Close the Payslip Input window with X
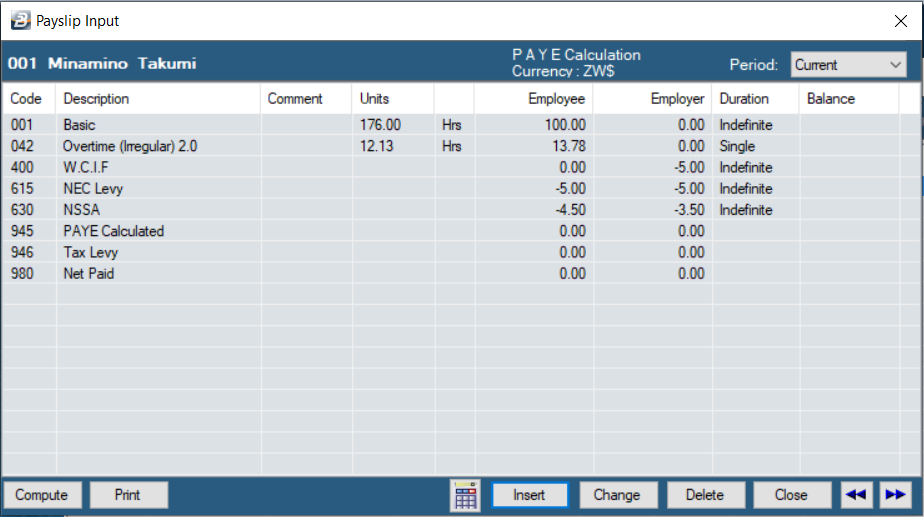Screen dimensions: 924x517 pos(900,21)
